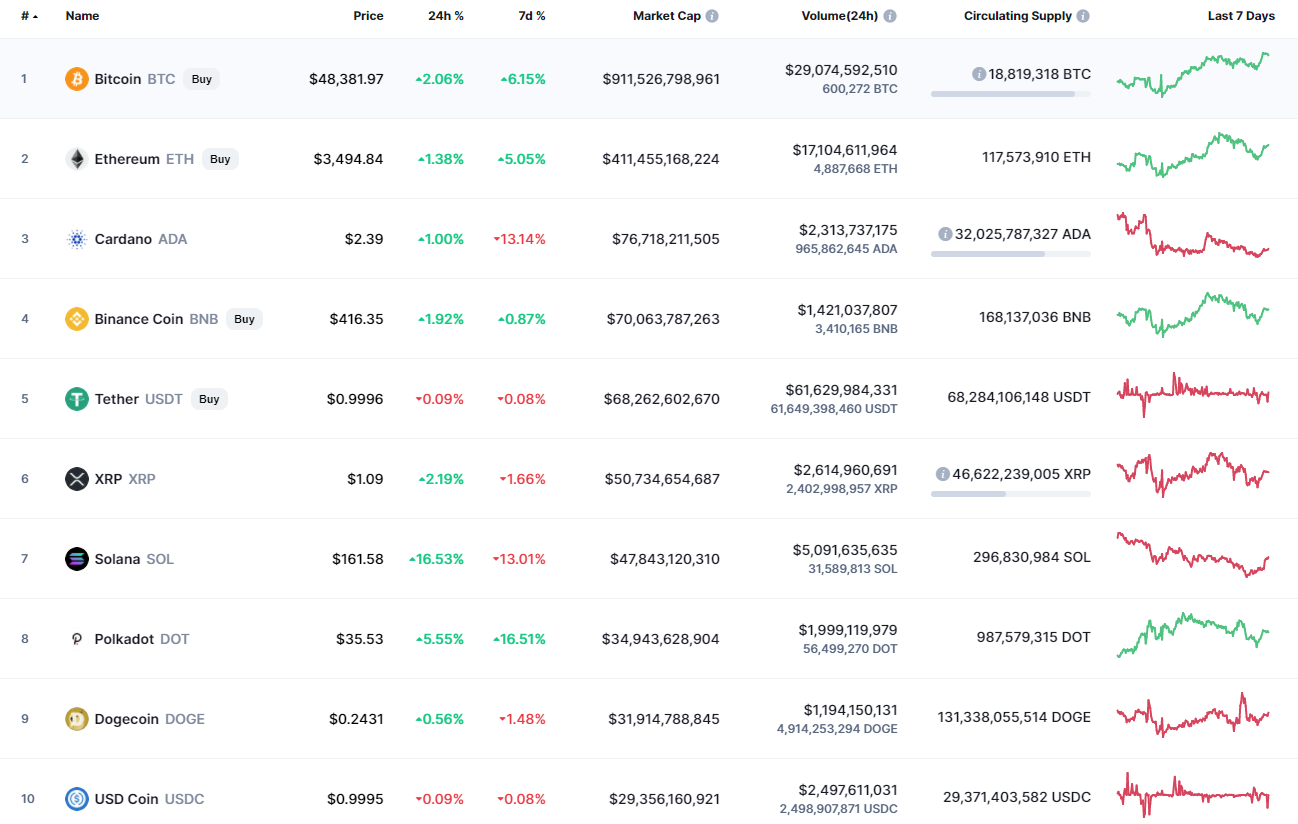Click Cardano circulating supply progress bar
Viewport: 1298px width, 824px height.
1011,254
